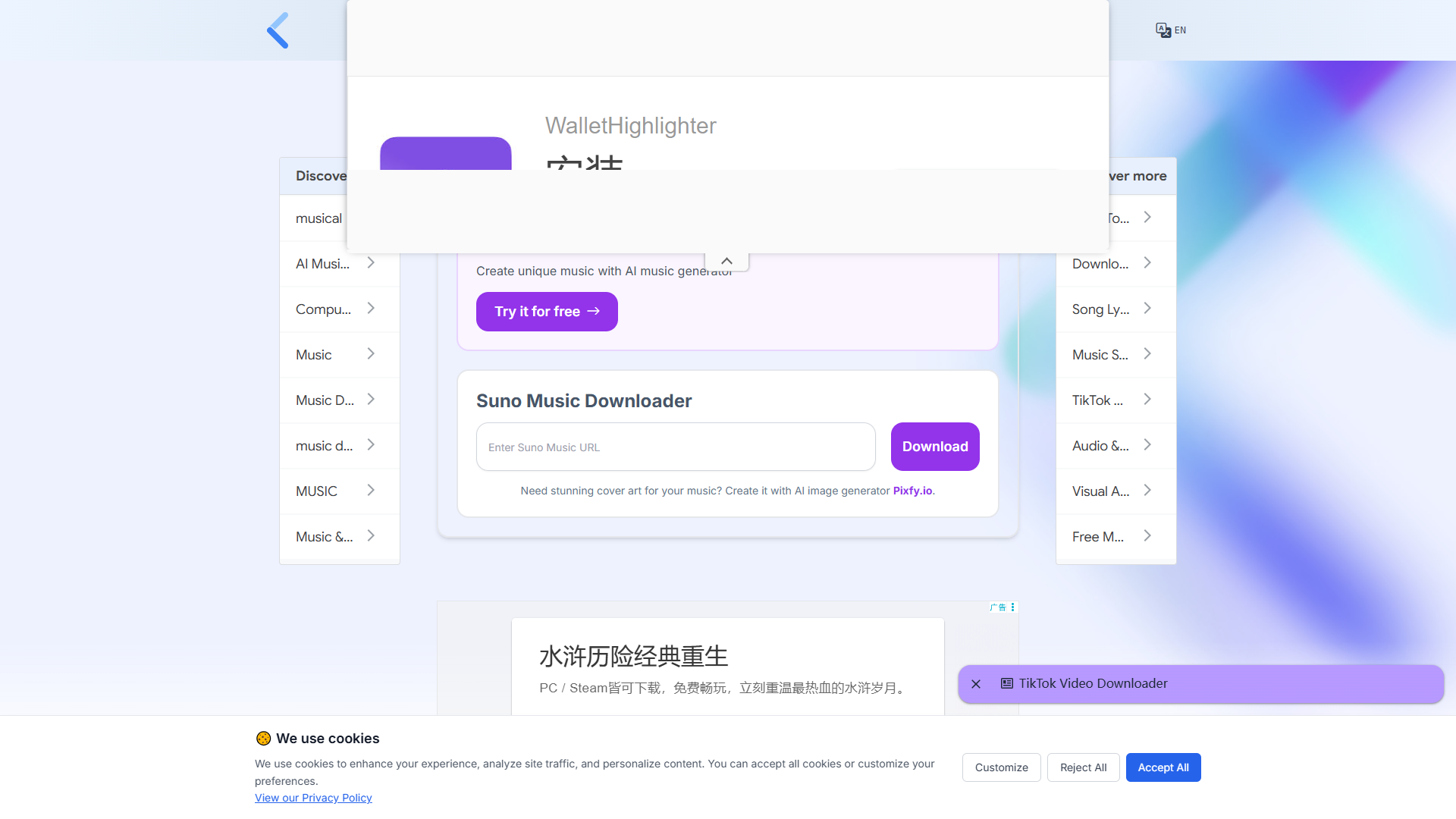Open View our Privacy Policy link

pos(313,798)
